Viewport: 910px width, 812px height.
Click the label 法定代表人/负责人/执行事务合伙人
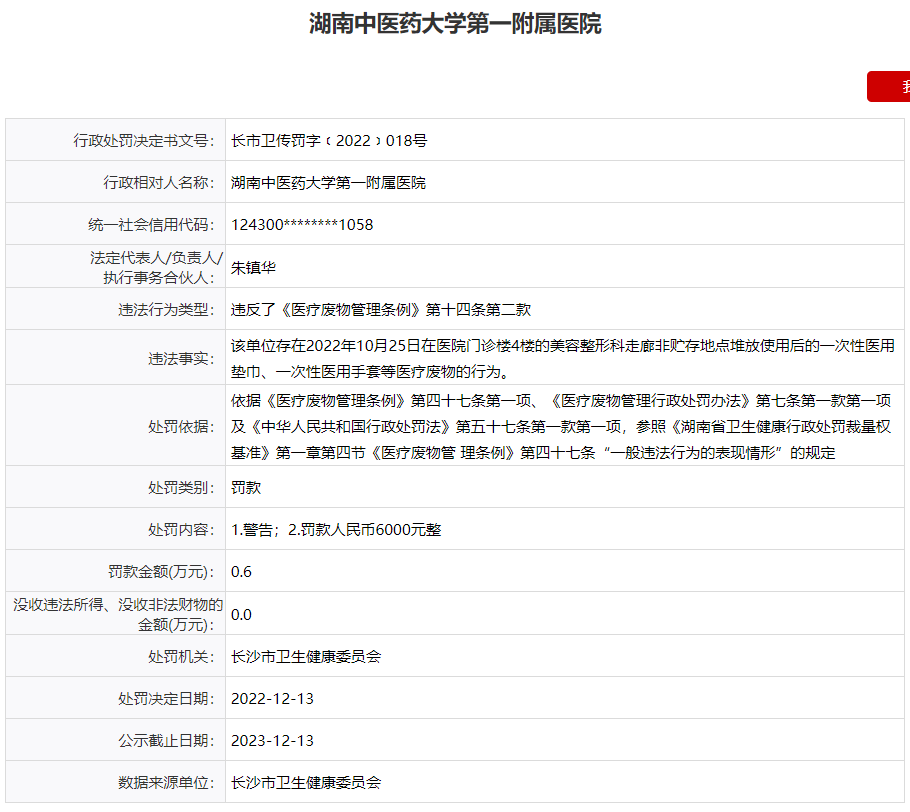(156, 267)
